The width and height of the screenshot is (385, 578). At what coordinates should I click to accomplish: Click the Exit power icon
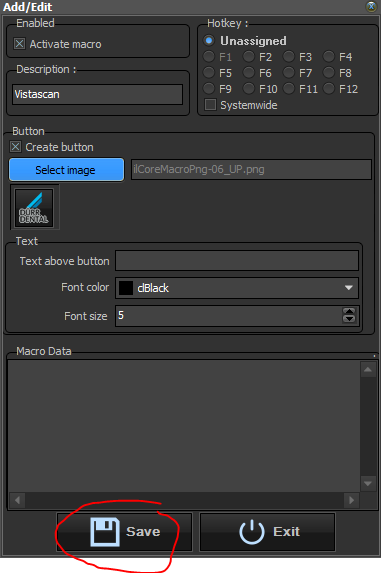(252, 532)
